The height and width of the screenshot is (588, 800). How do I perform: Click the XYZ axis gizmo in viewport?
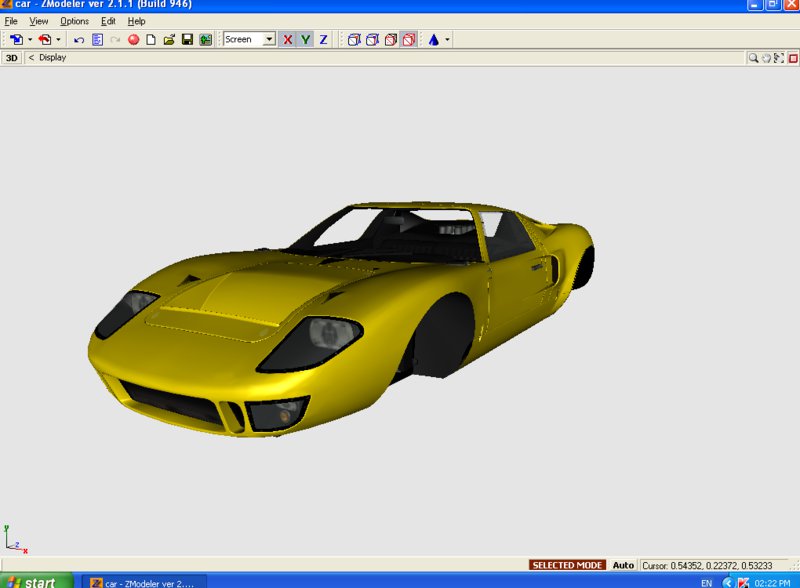pos(16,539)
